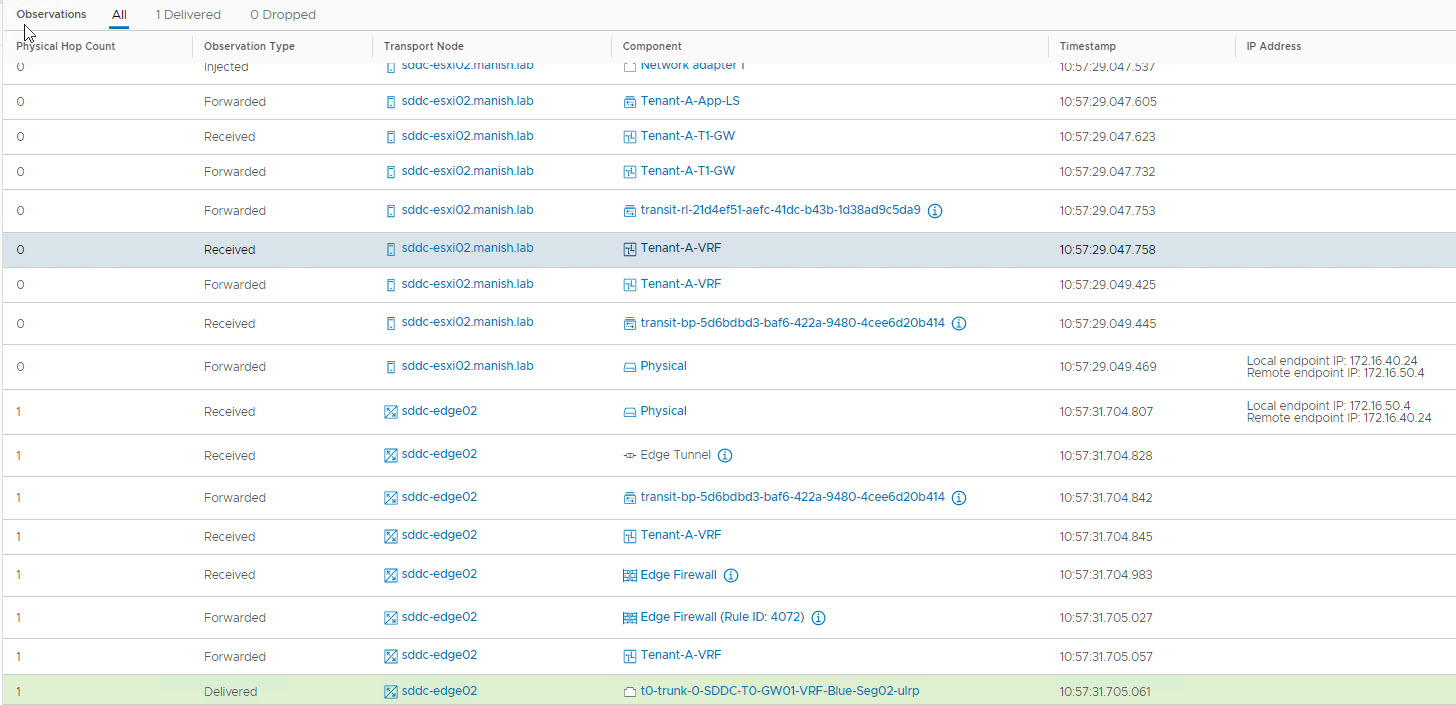Open Tenant-A-App-LS component link
Screen dimensions: 1456x705
click(689, 102)
